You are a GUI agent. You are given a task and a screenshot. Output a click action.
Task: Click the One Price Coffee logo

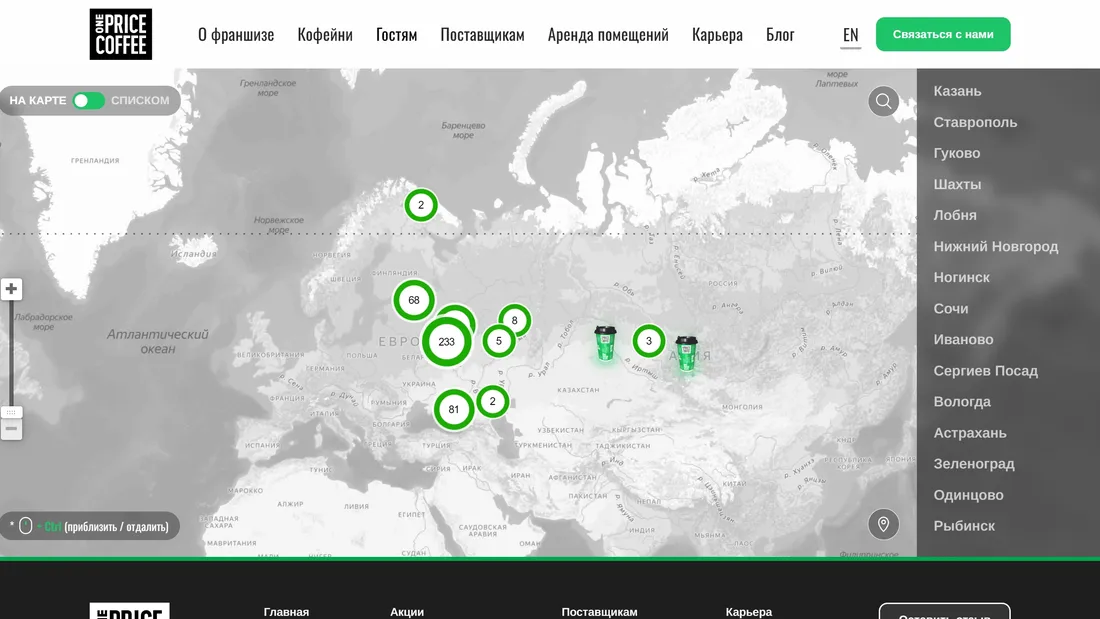click(120, 33)
